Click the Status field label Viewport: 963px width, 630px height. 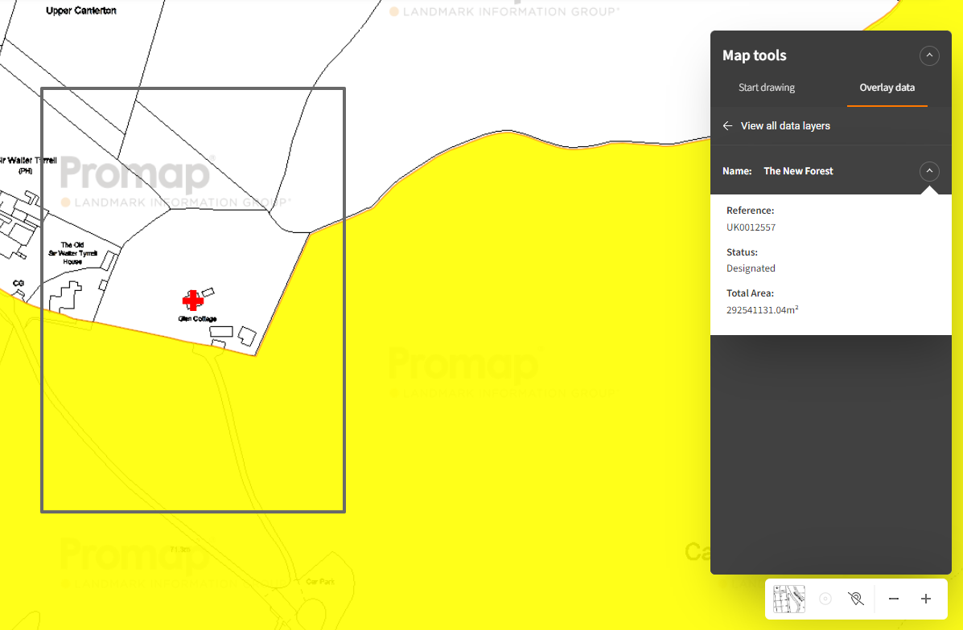click(742, 252)
